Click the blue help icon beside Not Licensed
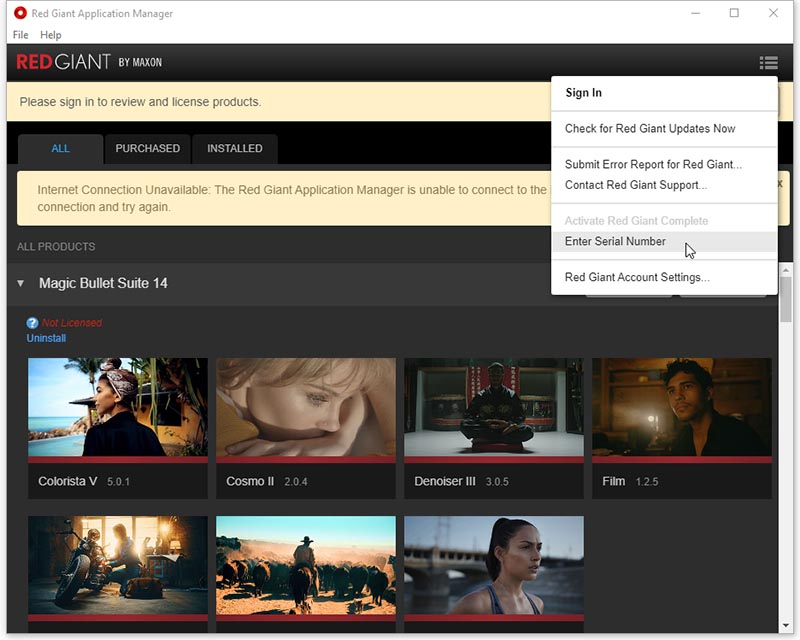 (x=32, y=323)
